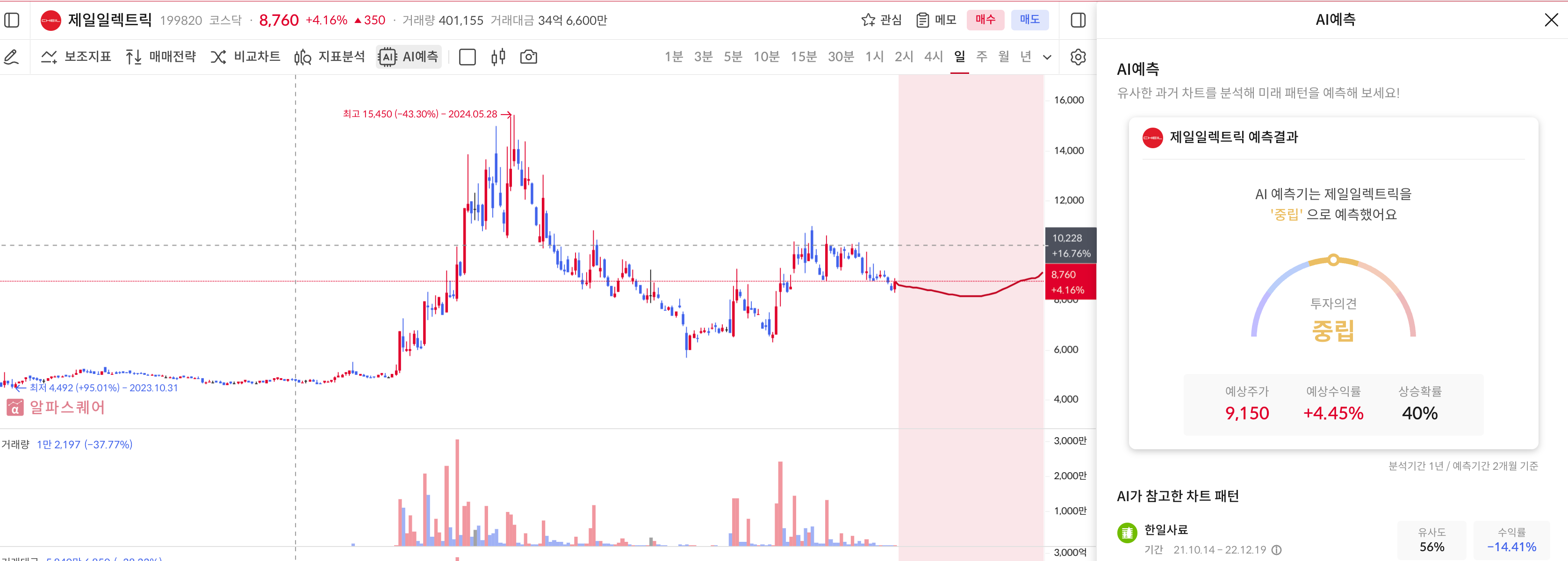Open the 메모 notepad
Viewport: 1568px width, 561px height.
pos(936,20)
